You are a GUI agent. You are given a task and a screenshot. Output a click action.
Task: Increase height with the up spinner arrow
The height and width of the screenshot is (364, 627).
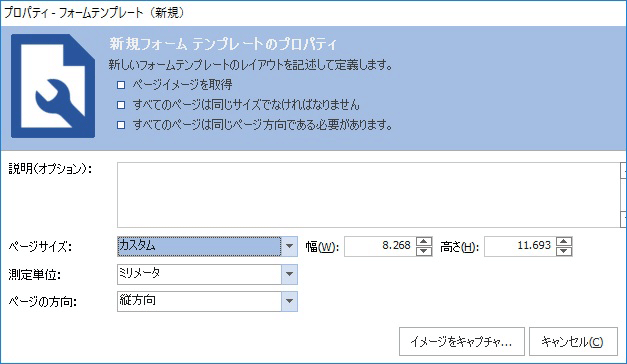click(x=564, y=242)
